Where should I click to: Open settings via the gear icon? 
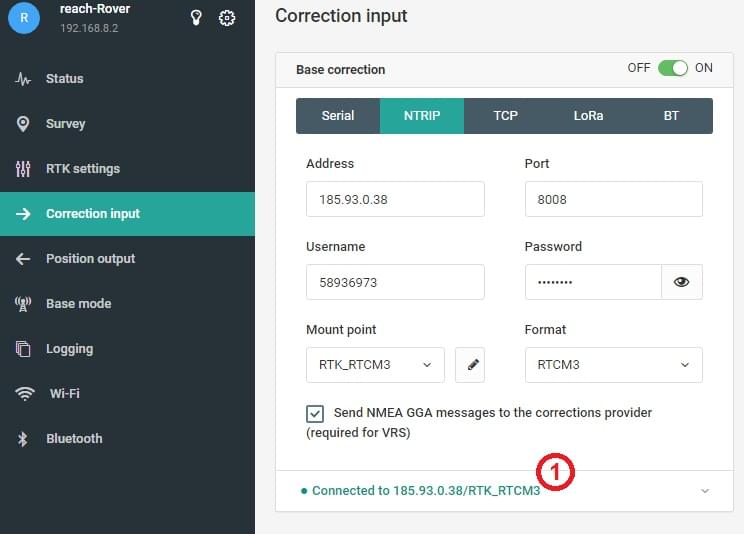pos(227,17)
